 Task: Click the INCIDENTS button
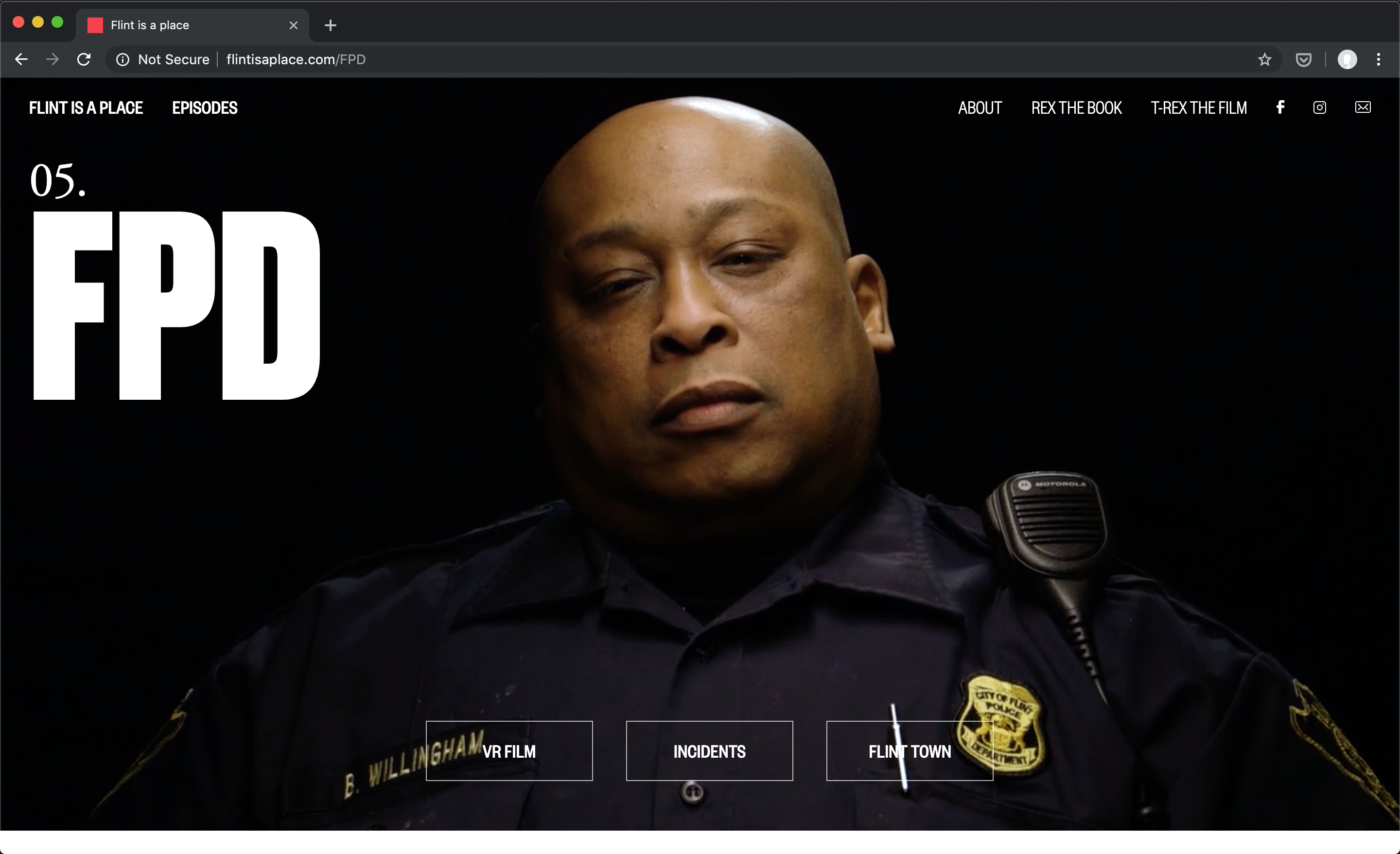(709, 751)
